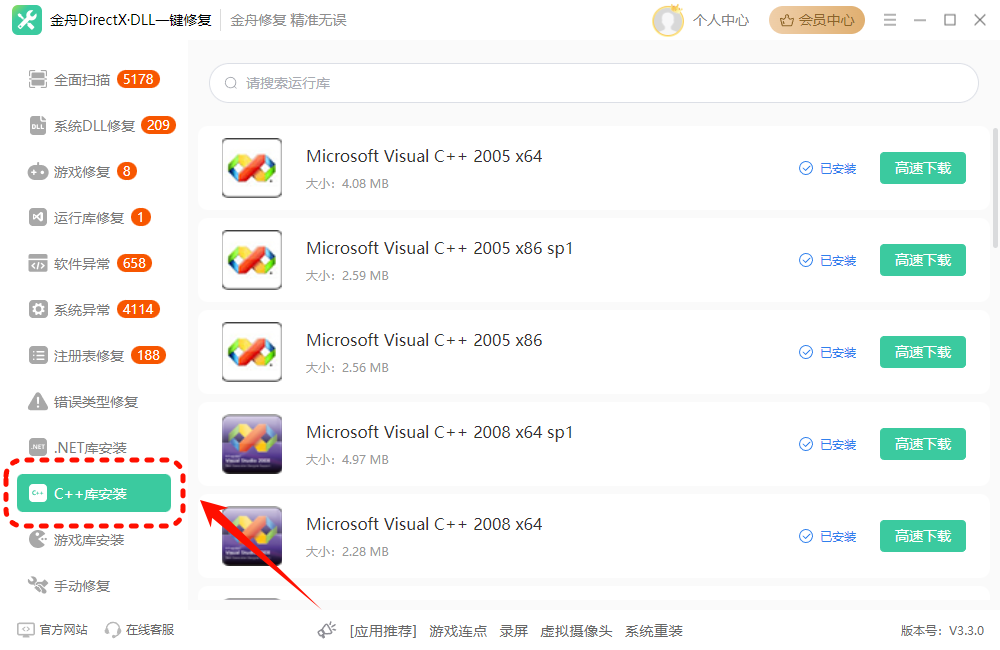1000x650 pixels.
Task: Click the .NET库安装 icon
Action: 38,447
